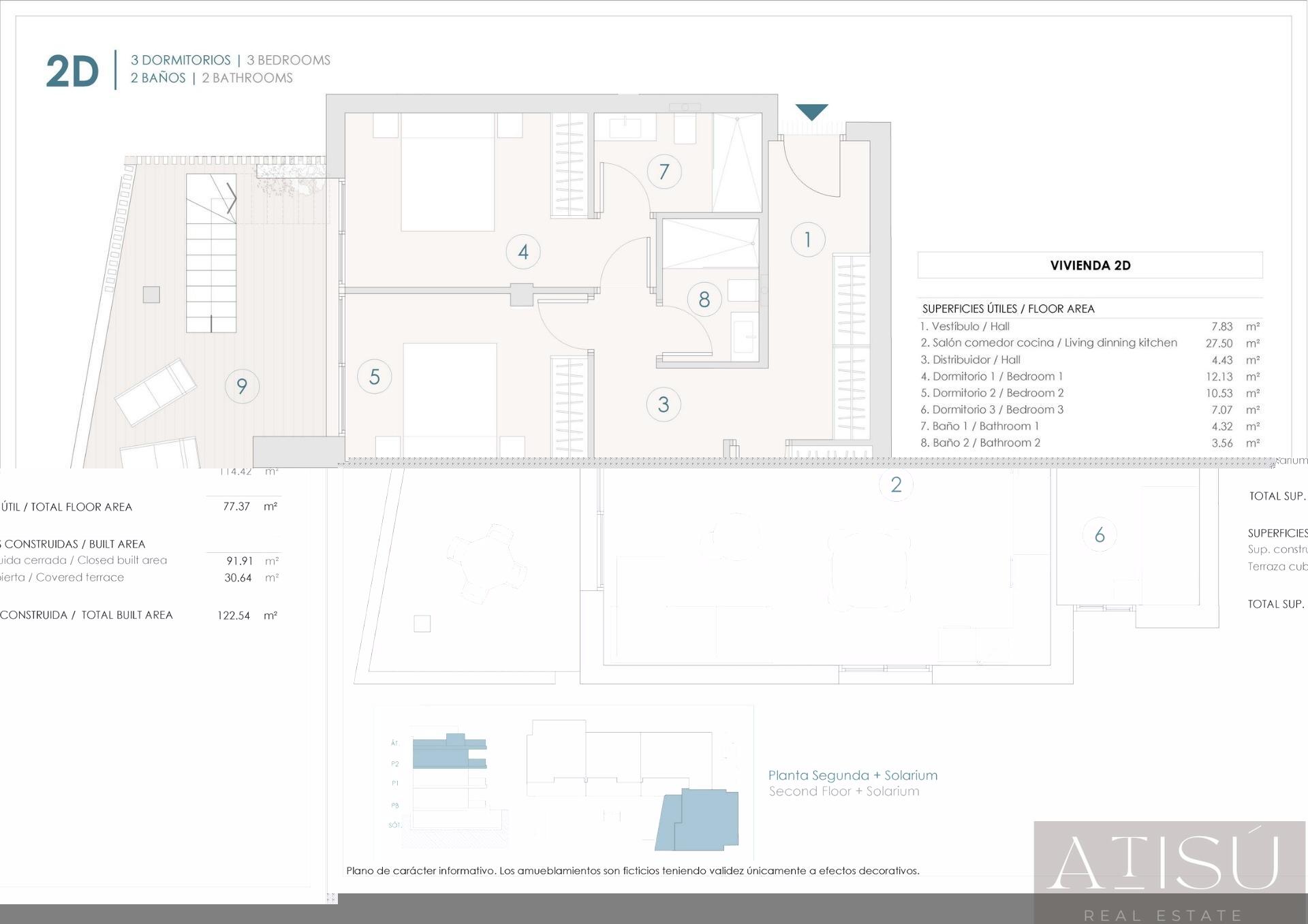Click the room number 5 marker

(x=375, y=377)
